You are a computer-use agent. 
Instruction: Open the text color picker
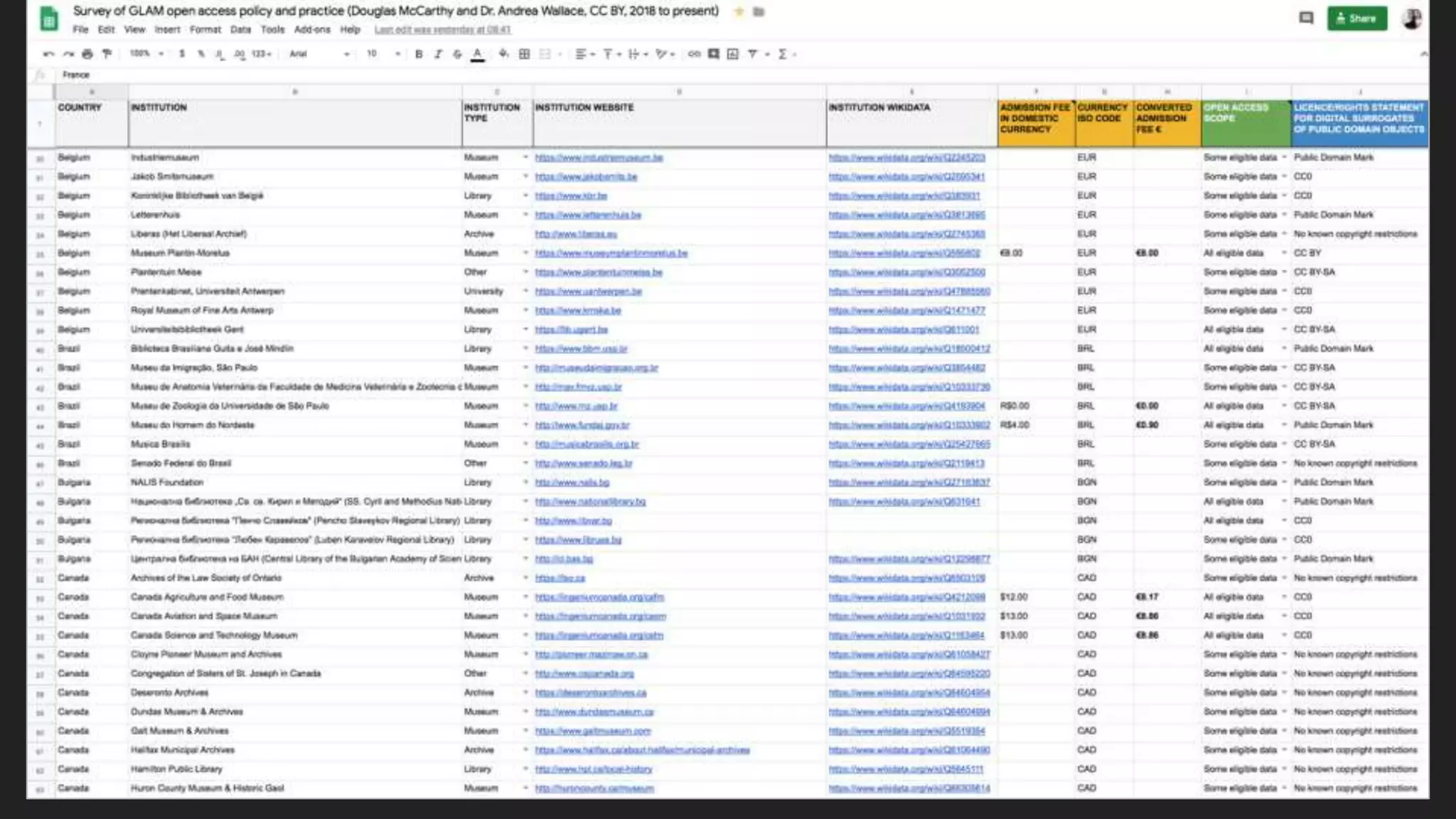pos(478,54)
